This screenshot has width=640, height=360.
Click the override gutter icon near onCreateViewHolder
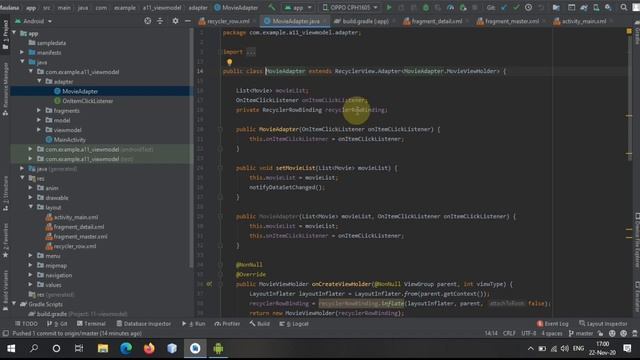(x=209, y=284)
